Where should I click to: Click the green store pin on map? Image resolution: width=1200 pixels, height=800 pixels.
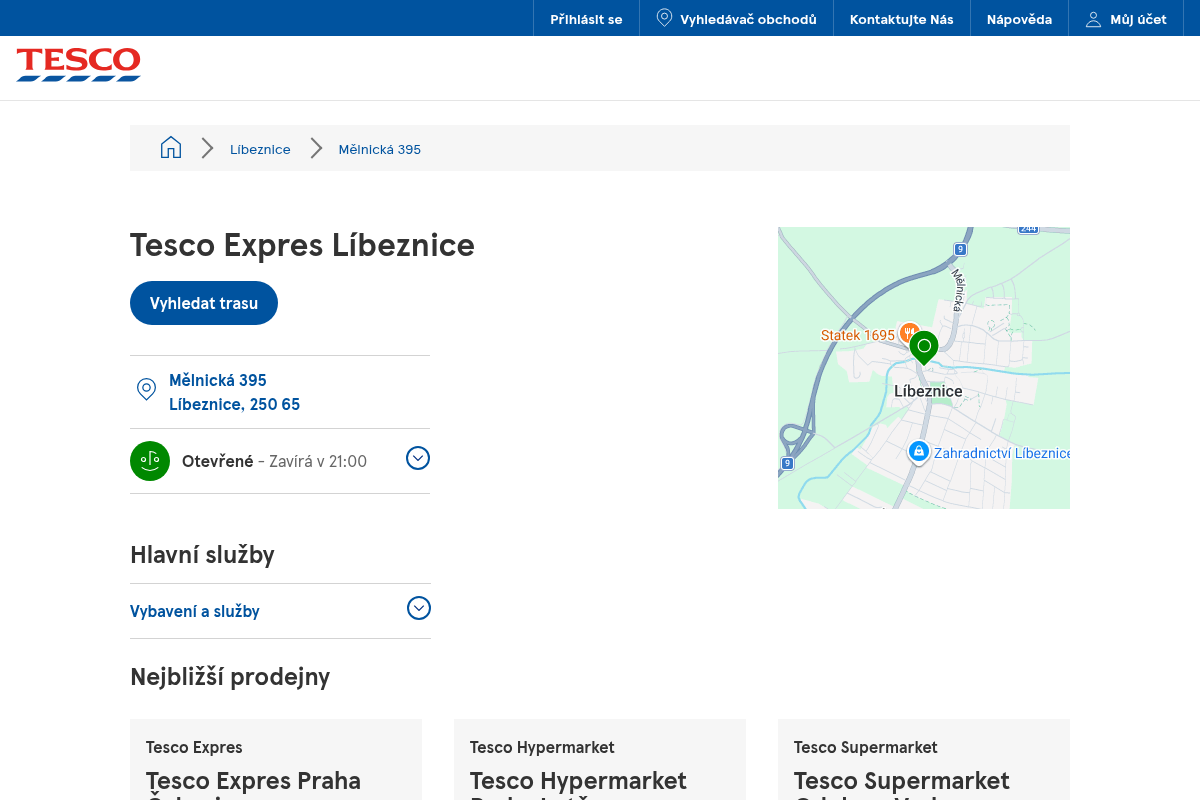click(x=924, y=347)
